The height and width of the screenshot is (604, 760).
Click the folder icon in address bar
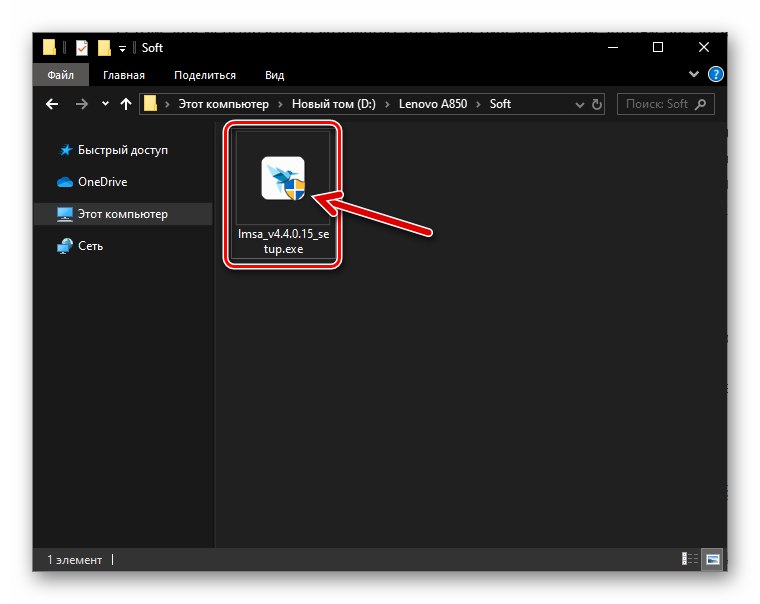click(x=150, y=104)
